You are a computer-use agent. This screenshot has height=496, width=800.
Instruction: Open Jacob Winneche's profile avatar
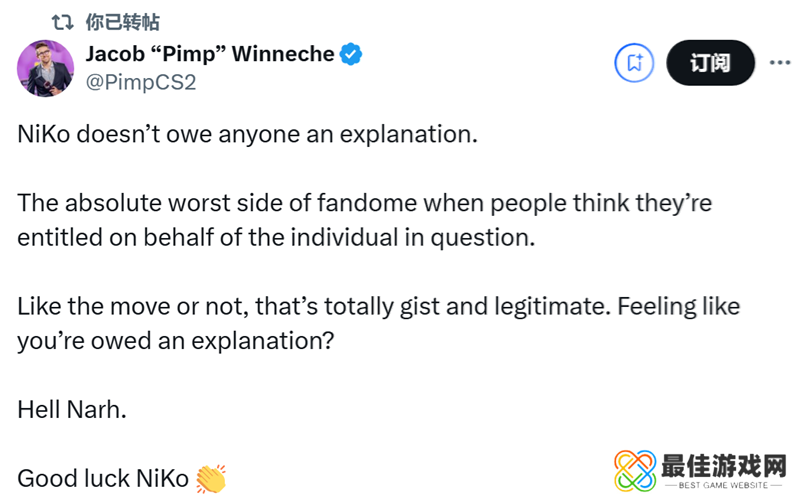tap(45, 68)
